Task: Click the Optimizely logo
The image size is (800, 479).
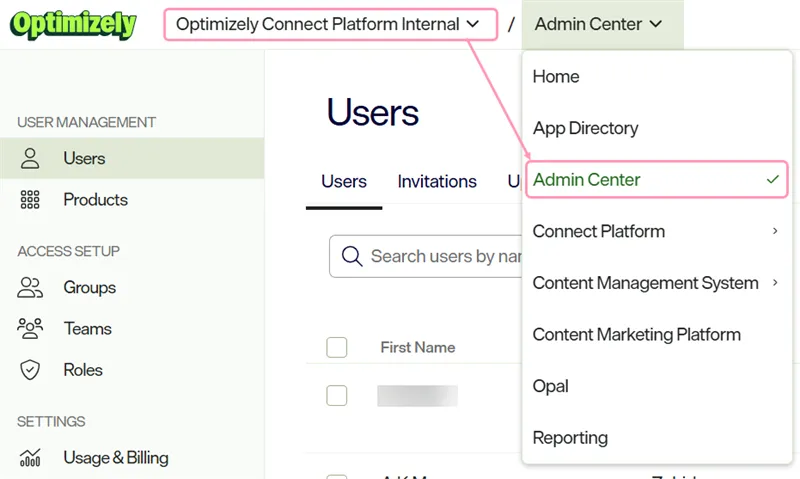Action: [x=73, y=24]
